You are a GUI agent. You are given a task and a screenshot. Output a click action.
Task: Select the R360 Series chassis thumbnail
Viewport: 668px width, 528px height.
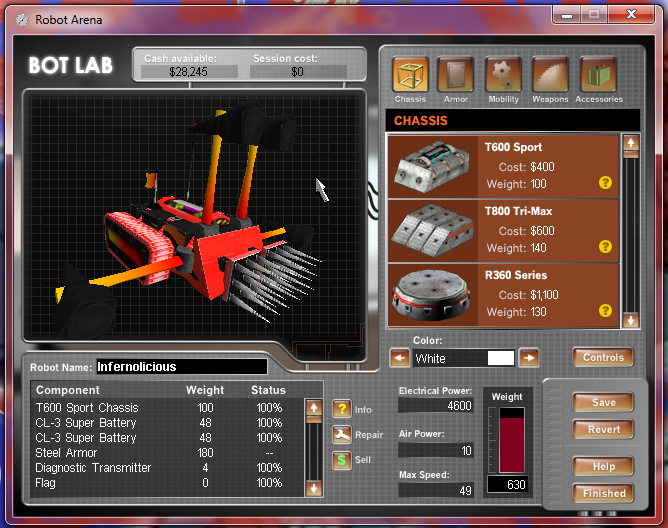click(432, 295)
